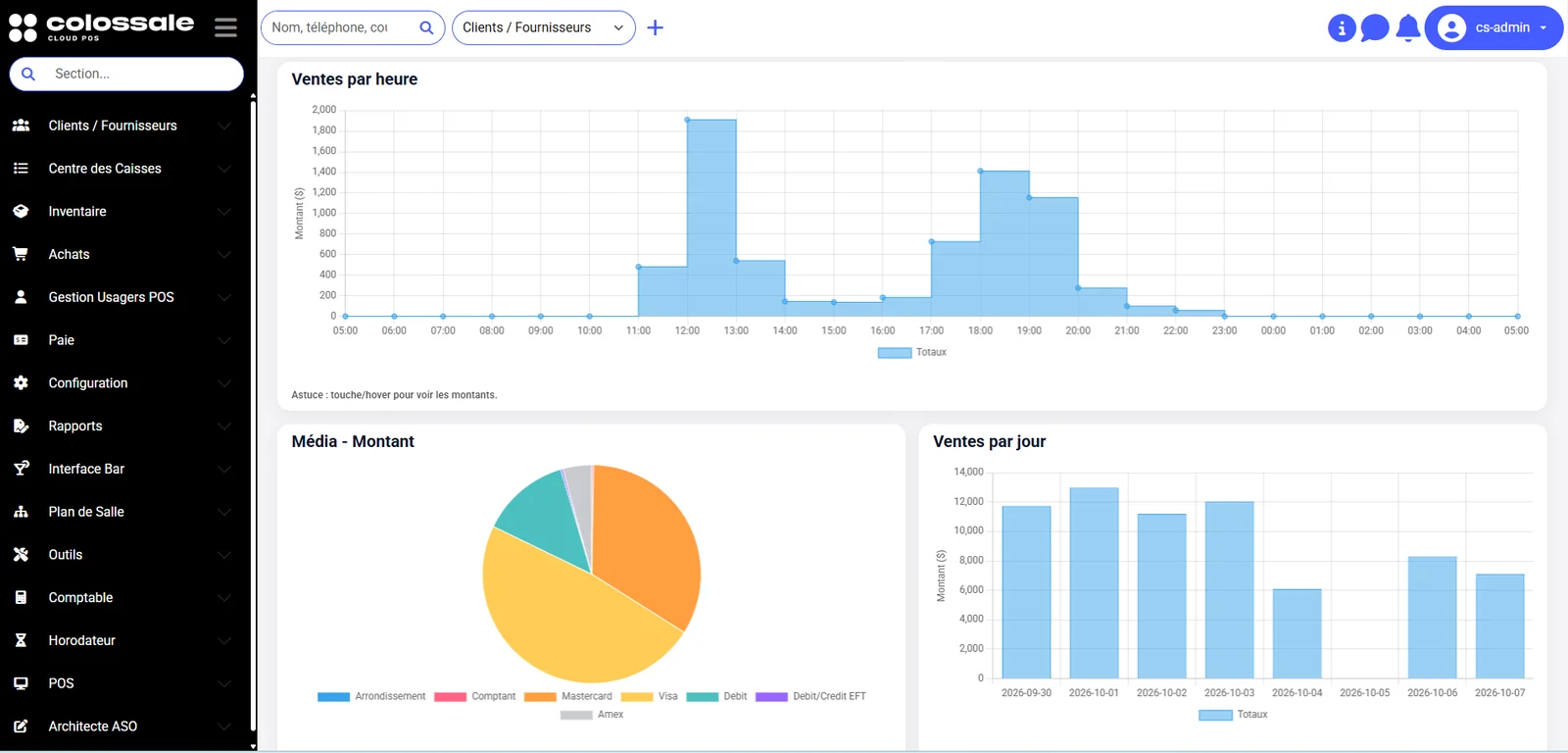The height and width of the screenshot is (753, 1568).
Task: Click the Colossale Cloud POS logo
Action: (x=101, y=27)
